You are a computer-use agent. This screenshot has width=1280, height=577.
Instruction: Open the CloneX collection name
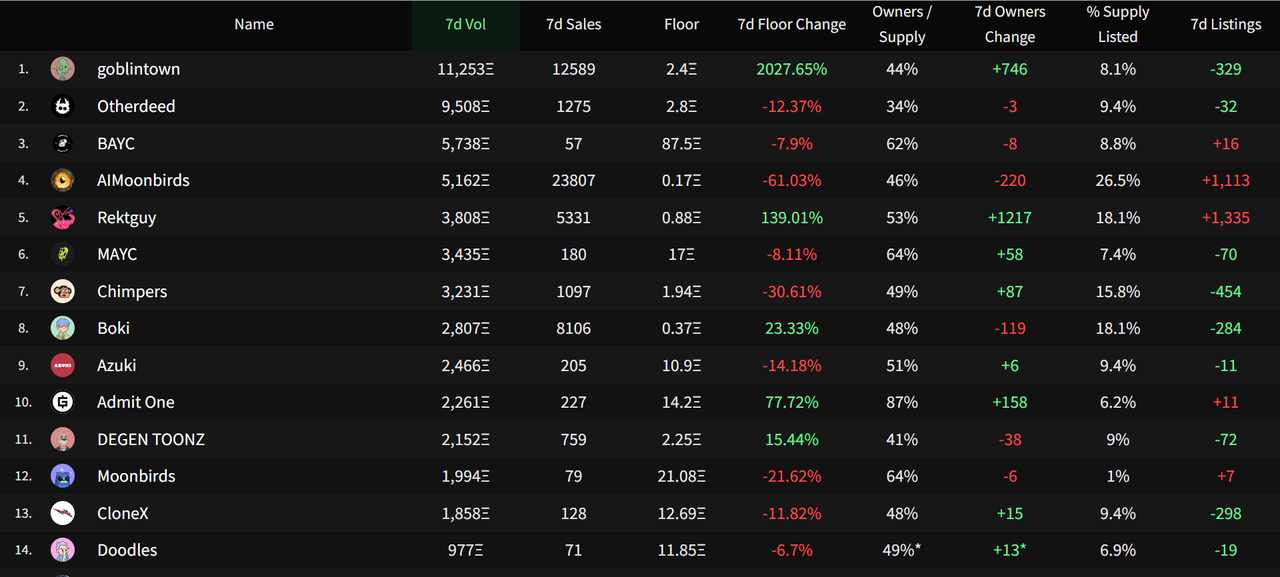pyautogui.click(x=123, y=513)
